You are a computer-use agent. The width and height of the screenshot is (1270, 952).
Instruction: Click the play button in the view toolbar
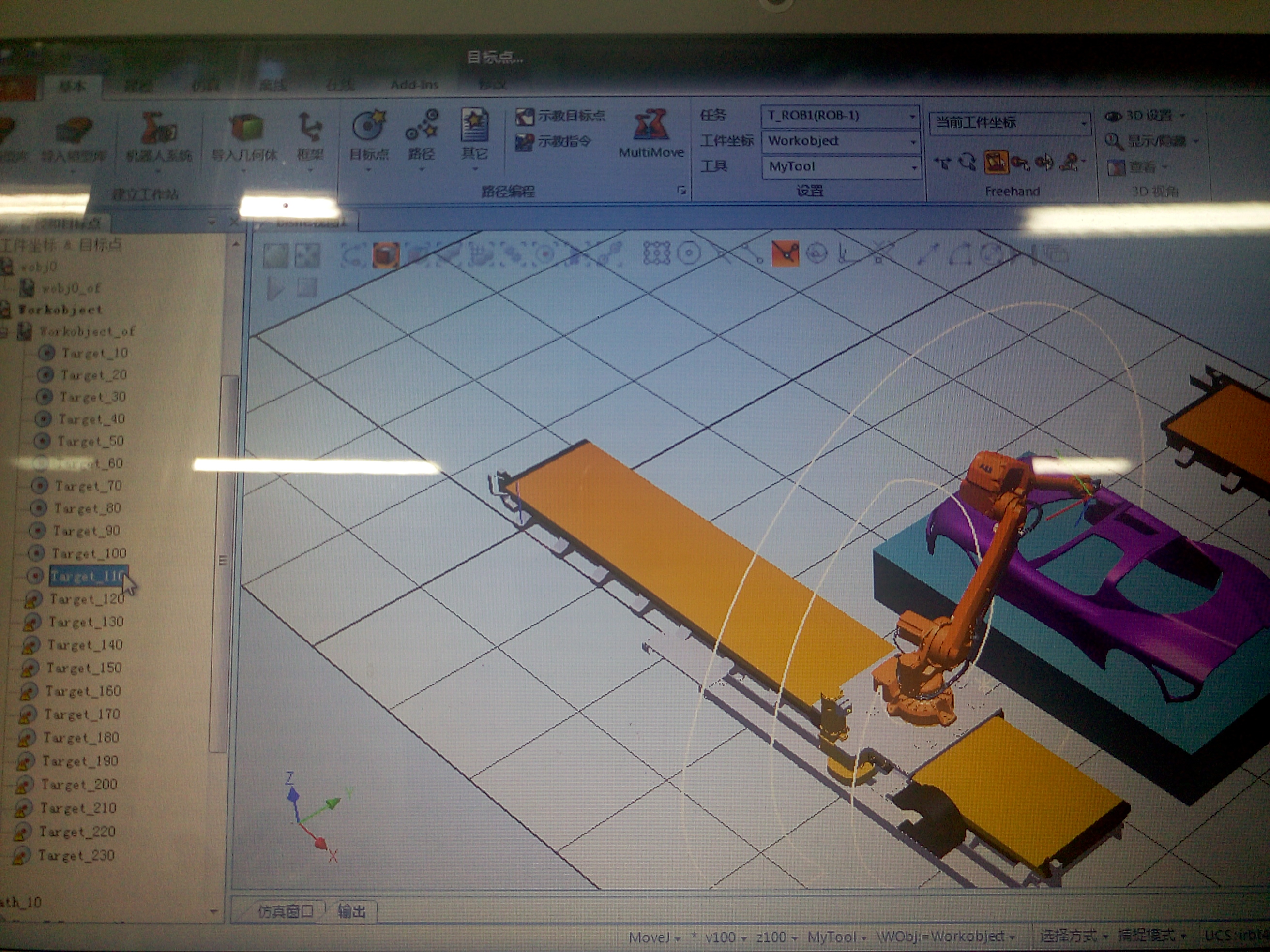(x=275, y=289)
